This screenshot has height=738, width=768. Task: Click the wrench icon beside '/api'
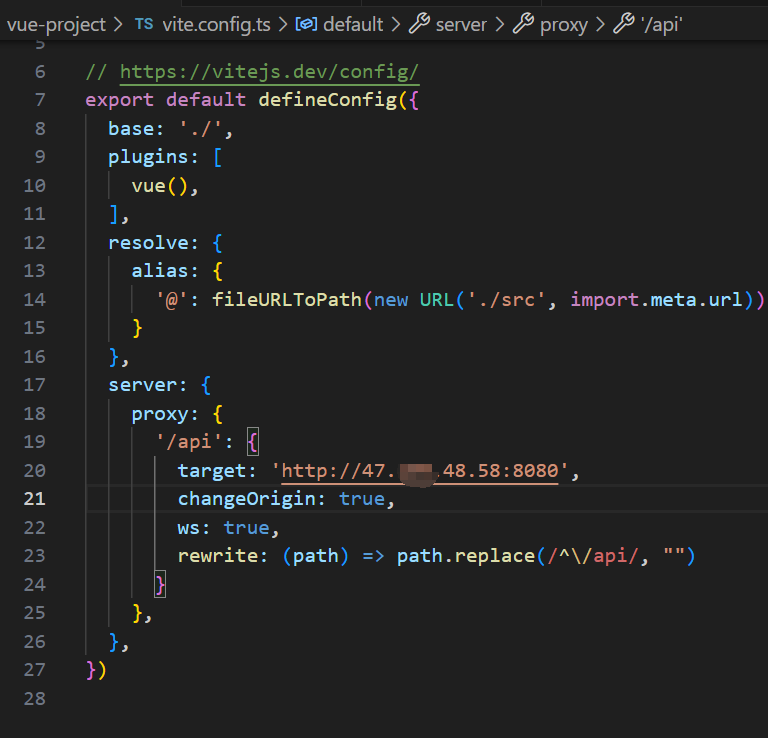tap(624, 24)
